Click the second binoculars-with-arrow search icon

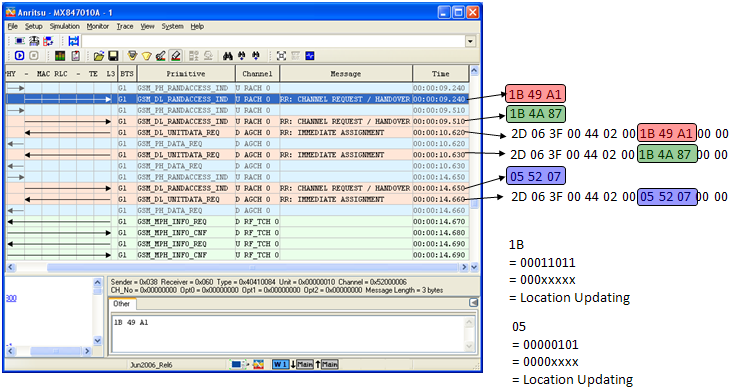coord(256,56)
